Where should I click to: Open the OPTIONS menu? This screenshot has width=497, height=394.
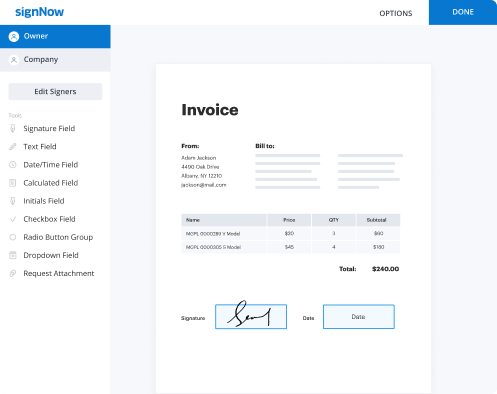click(396, 13)
